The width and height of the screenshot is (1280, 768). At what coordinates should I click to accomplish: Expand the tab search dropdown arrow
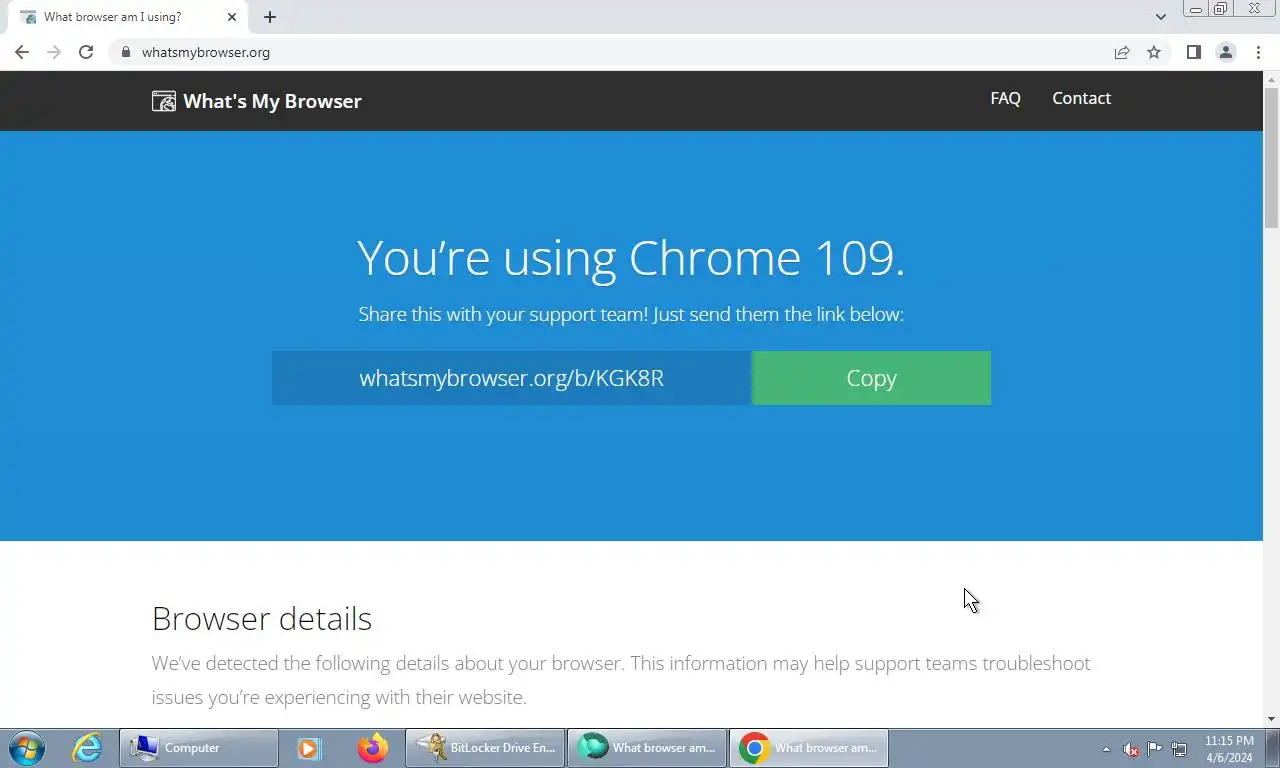1160,17
